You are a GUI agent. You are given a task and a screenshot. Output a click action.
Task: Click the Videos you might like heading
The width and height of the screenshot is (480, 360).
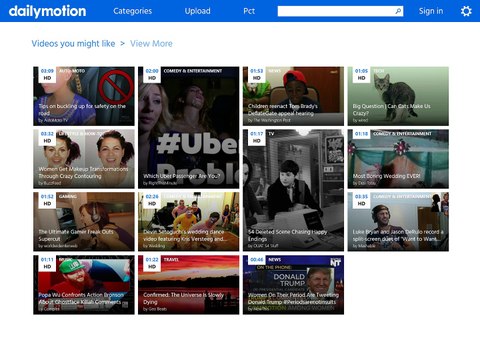pos(73,44)
